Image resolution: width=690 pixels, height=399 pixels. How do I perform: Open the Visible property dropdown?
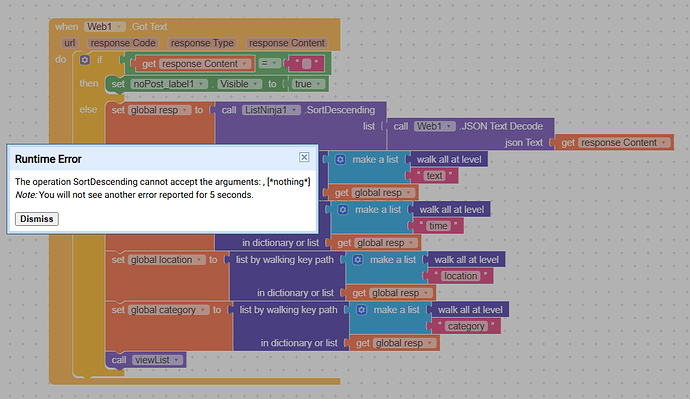pyautogui.click(x=239, y=84)
